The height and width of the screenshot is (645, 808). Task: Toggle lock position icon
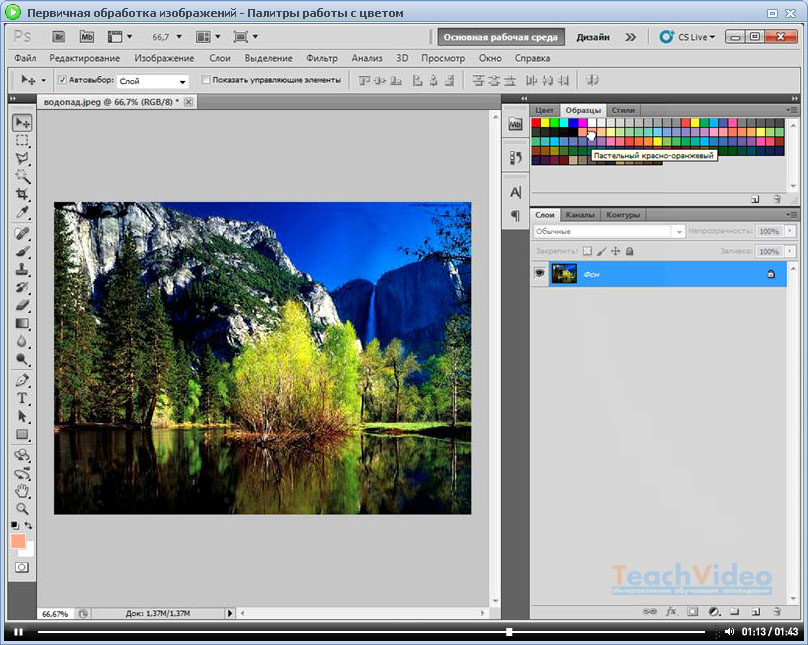615,251
